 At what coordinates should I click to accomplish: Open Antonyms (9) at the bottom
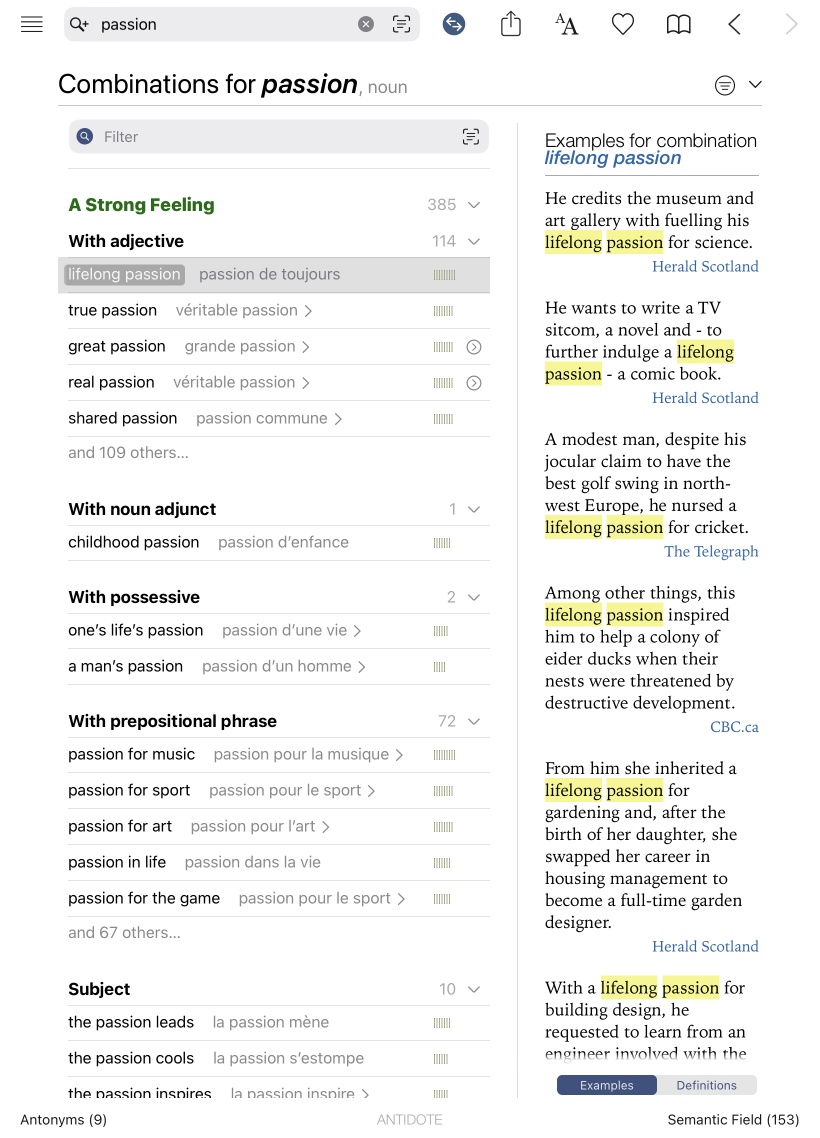pos(63,1120)
